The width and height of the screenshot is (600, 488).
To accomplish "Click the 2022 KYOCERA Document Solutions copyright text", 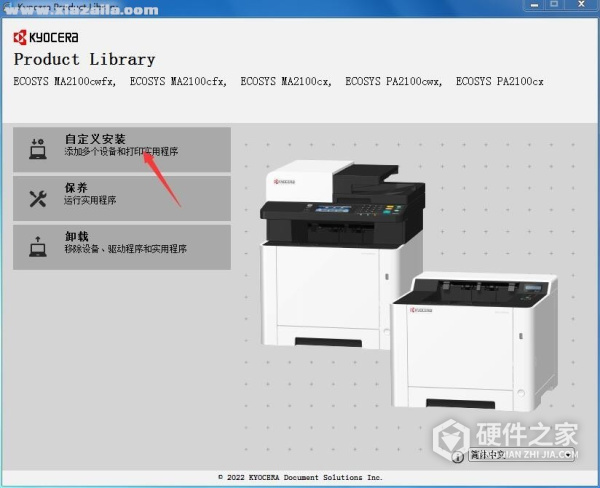I will tap(300, 477).
